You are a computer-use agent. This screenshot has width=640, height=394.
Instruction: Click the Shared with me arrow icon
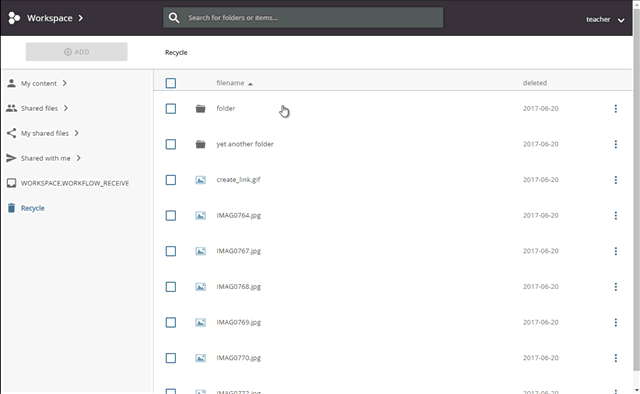(x=11, y=158)
